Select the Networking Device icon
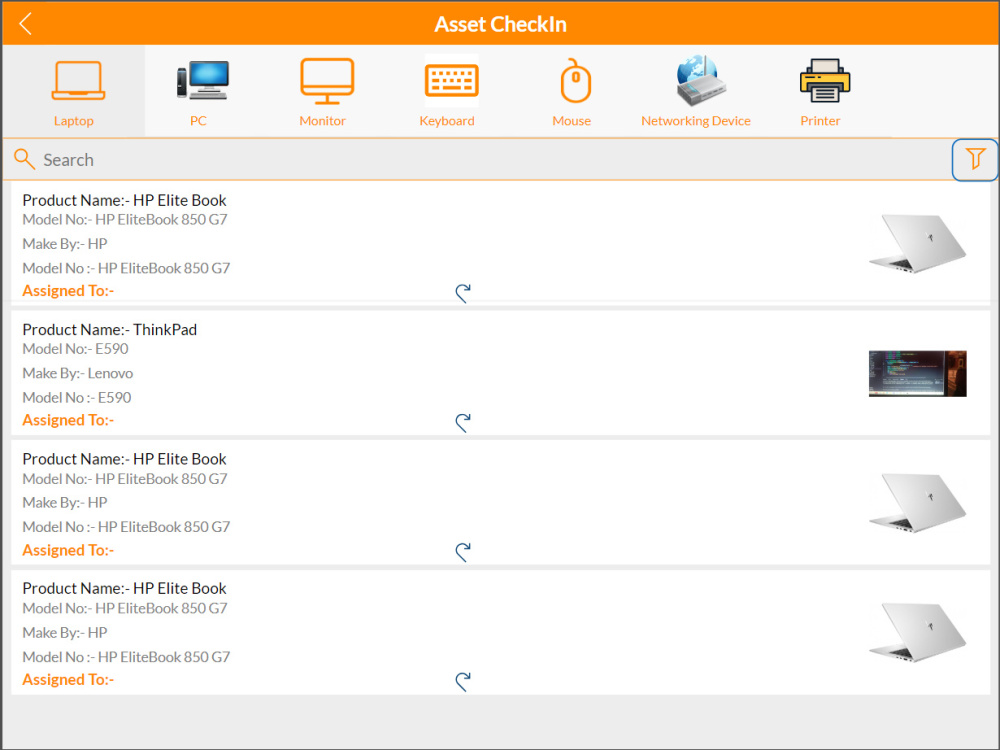Viewport: 1000px width, 750px height. pos(700,80)
